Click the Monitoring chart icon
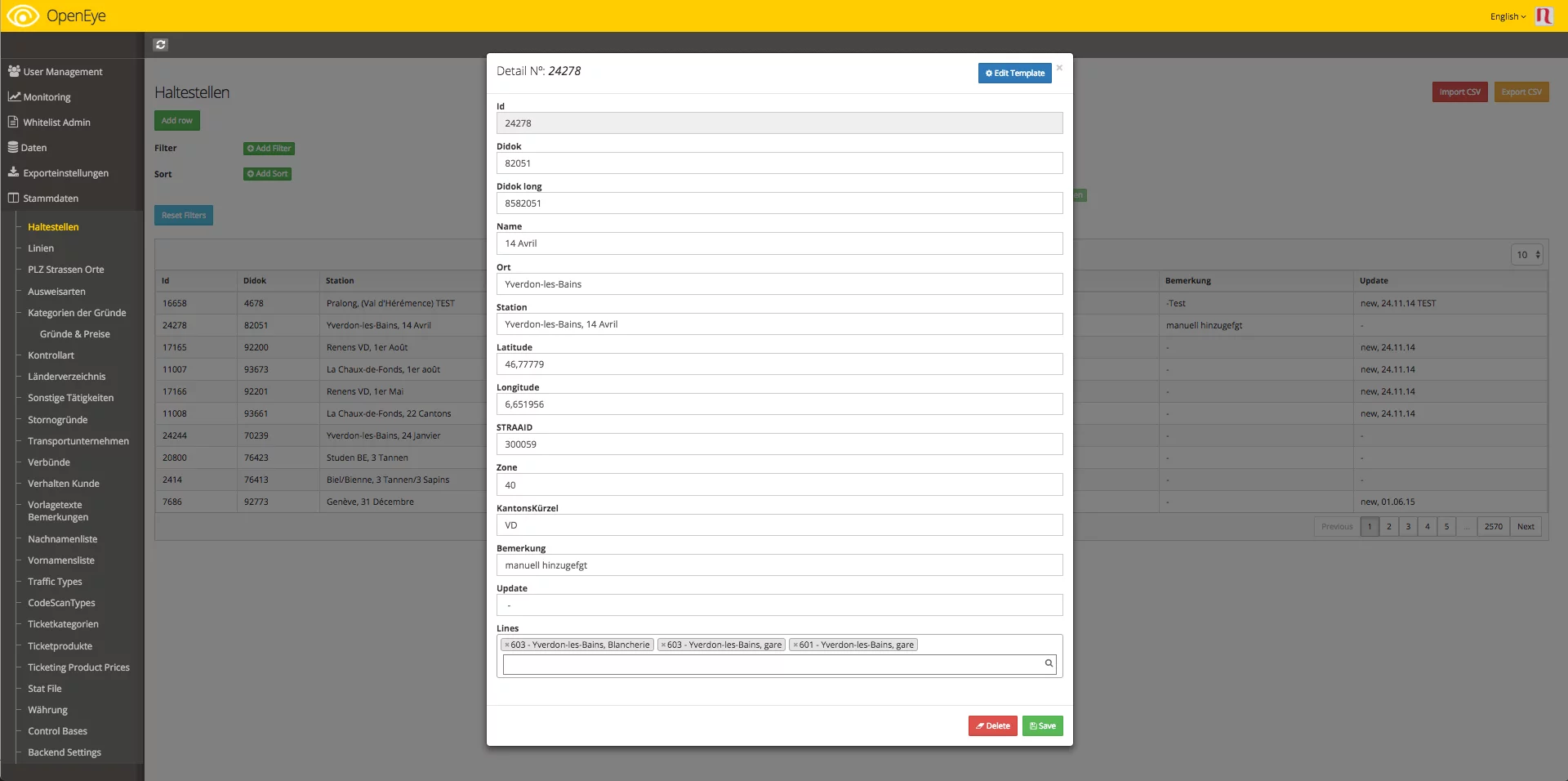This screenshot has height=781, width=1568. [x=14, y=96]
